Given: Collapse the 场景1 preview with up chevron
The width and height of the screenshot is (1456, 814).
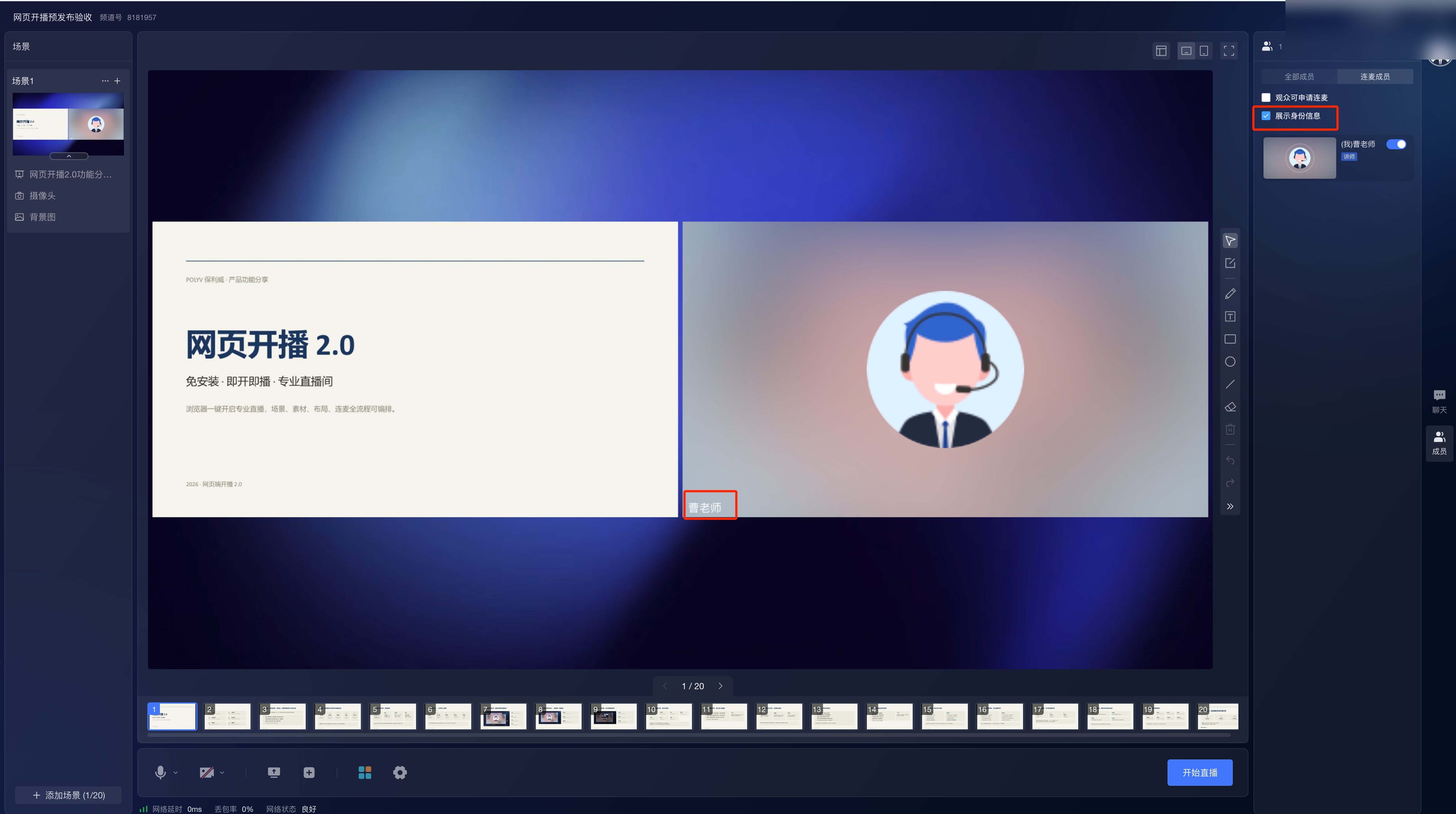Looking at the screenshot, I should [x=69, y=156].
